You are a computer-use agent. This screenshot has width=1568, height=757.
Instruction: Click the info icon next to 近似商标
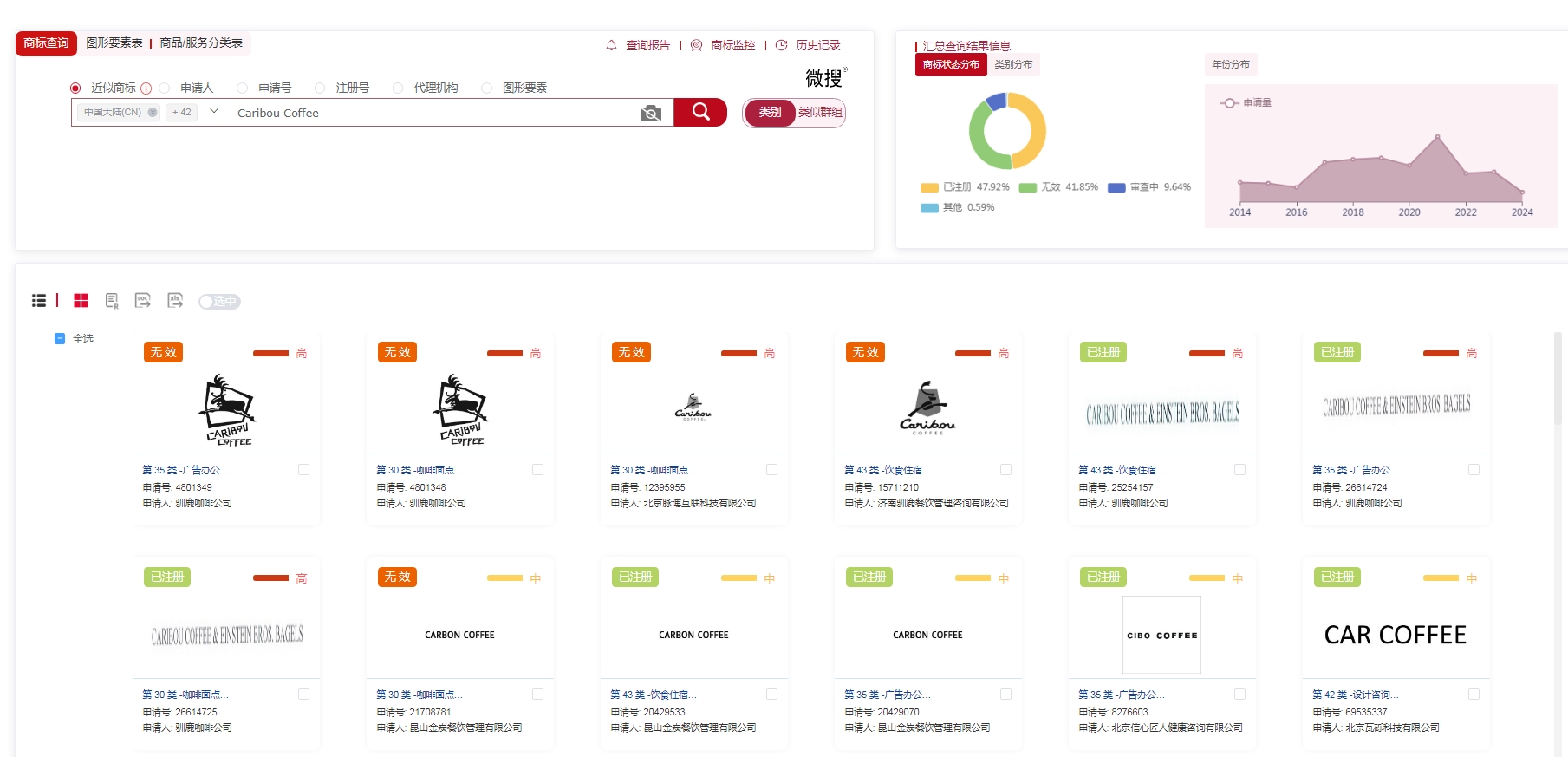[146, 88]
